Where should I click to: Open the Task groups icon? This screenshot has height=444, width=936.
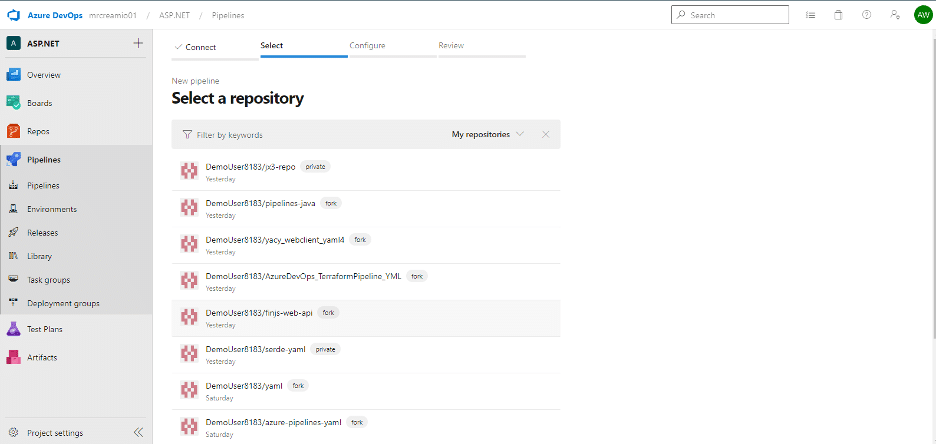coord(13,279)
